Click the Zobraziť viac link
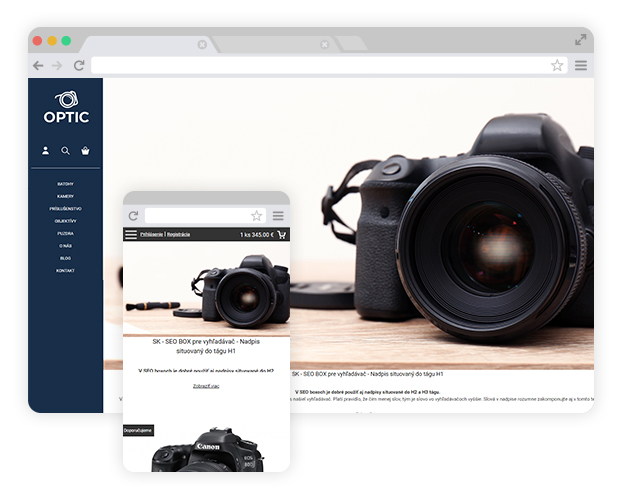625x495 pixels. 206,385
